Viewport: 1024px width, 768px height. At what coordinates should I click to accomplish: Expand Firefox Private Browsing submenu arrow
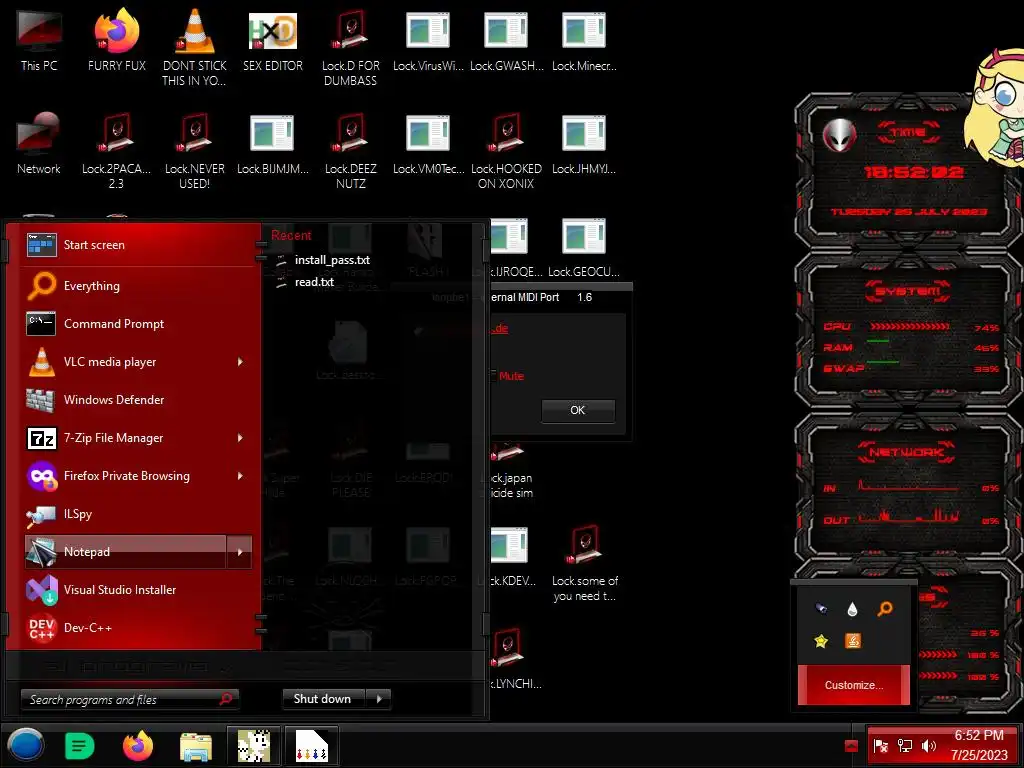pos(240,476)
